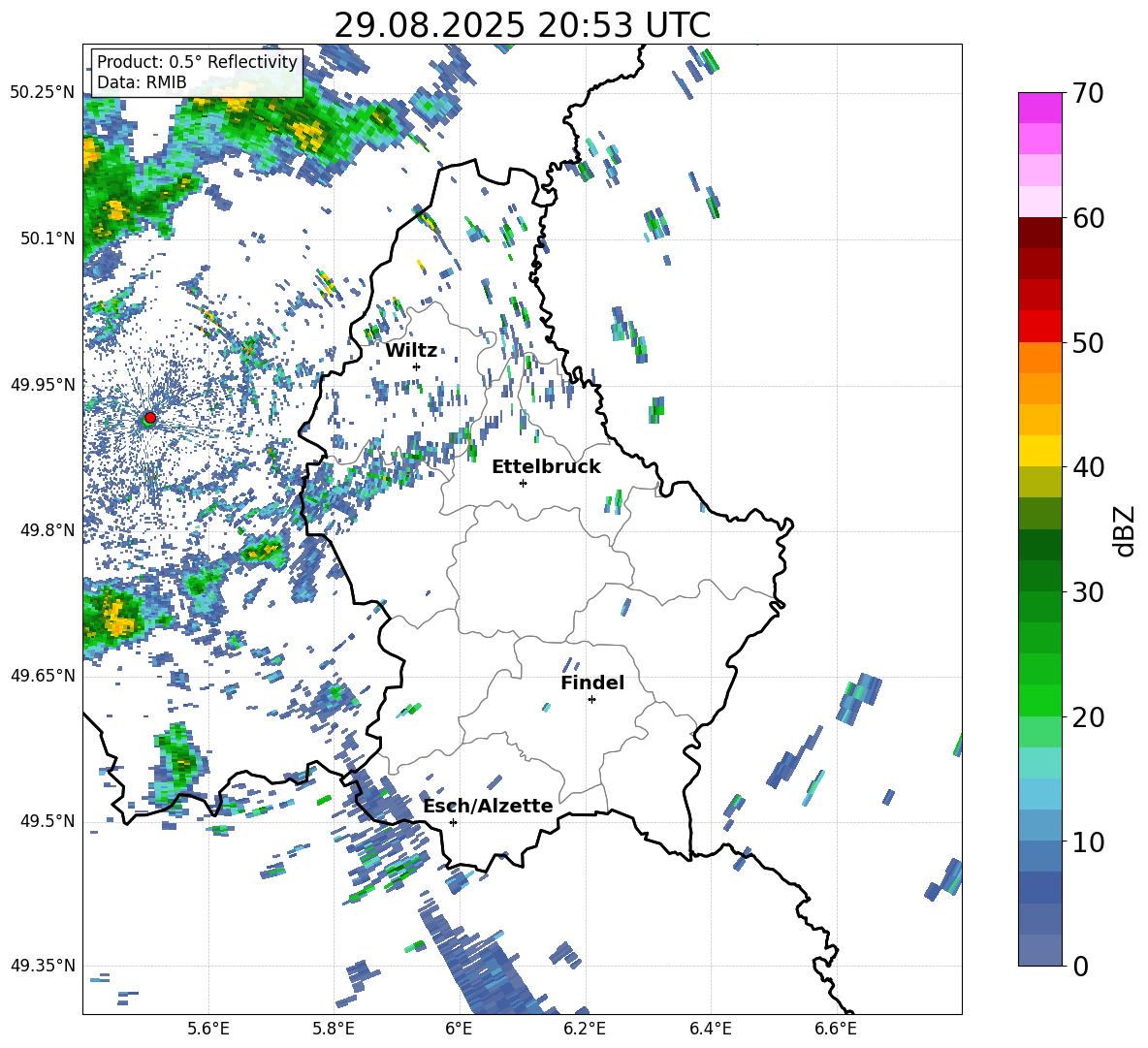Click the 50 tick on the colorbar
The width and height of the screenshot is (1148, 1048).
point(1088,342)
